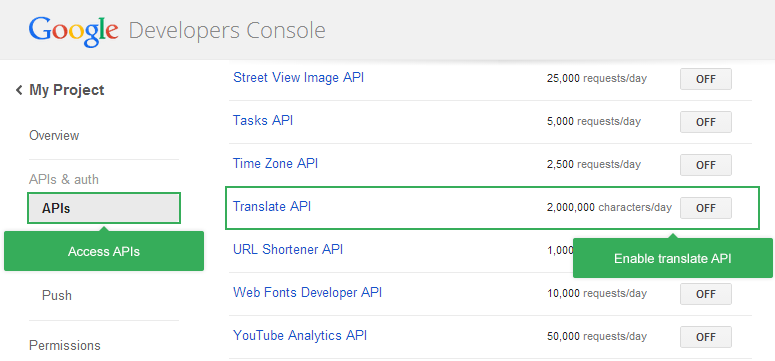Toggle YouTube Analytics API on
Viewport: 775px width, 361px height.
coord(705,337)
